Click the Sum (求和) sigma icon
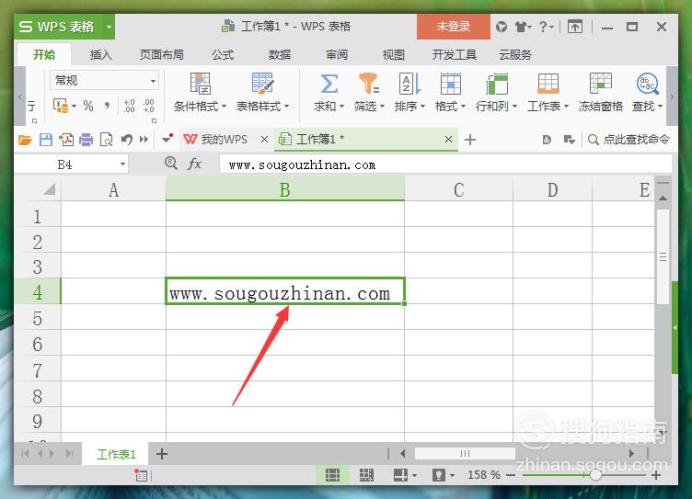Viewport: 692px width, 499px height. pyautogui.click(x=329, y=84)
